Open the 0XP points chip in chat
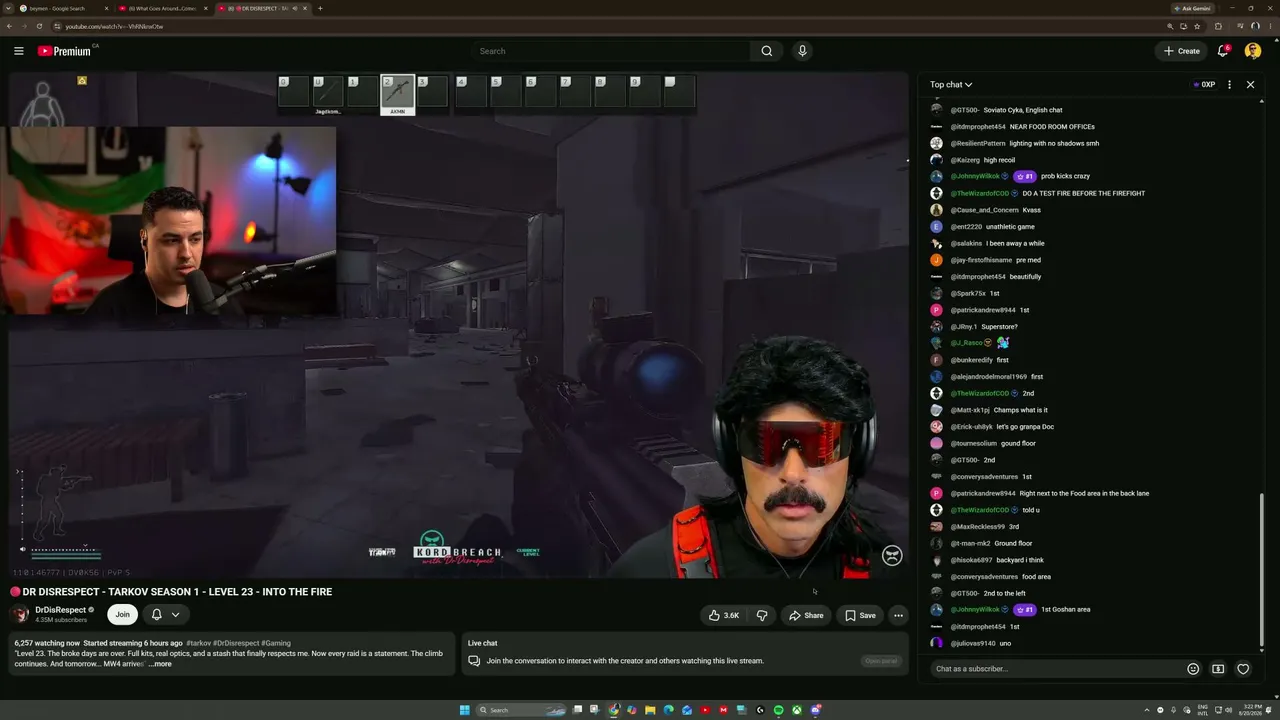Image resolution: width=1280 pixels, height=720 pixels. pyautogui.click(x=1204, y=85)
